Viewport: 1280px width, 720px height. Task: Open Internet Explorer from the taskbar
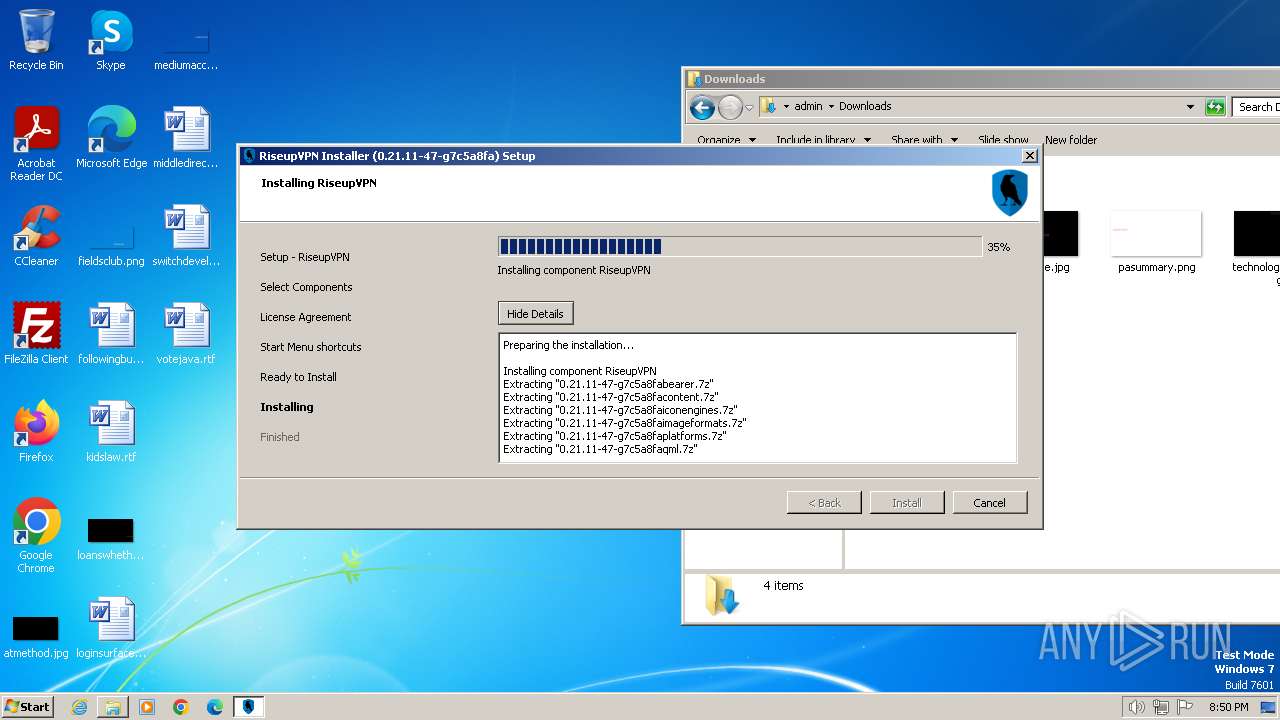[79, 707]
